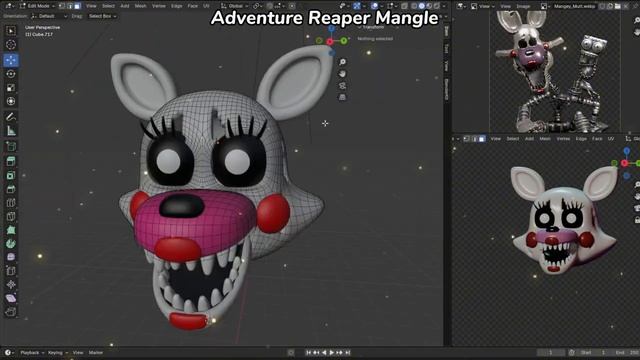This screenshot has height=360, width=640.
Task: Open the Global transform orientation dropdown
Action: click(x=234, y=6)
